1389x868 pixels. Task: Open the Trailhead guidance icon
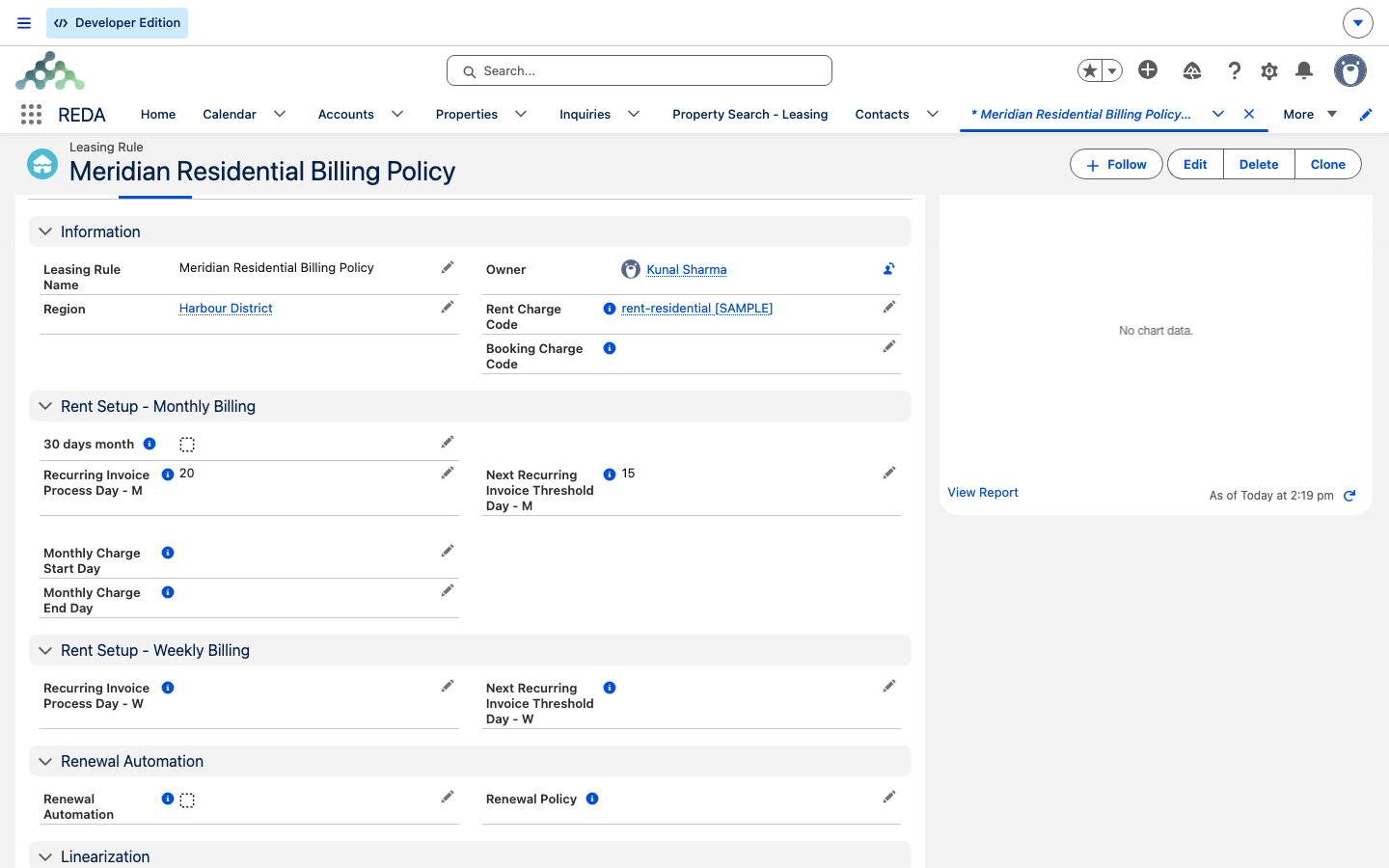(x=1192, y=70)
